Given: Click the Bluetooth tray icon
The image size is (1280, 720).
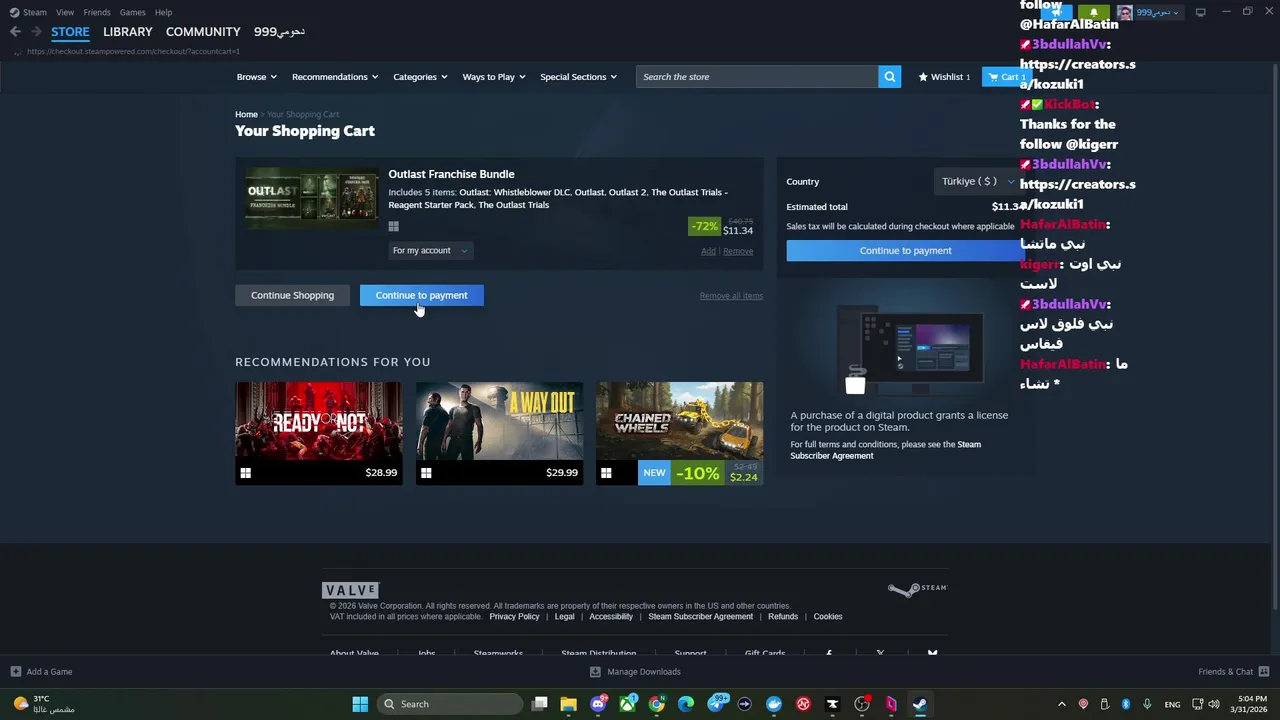Looking at the screenshot, I should click(x=1125, y=704).
